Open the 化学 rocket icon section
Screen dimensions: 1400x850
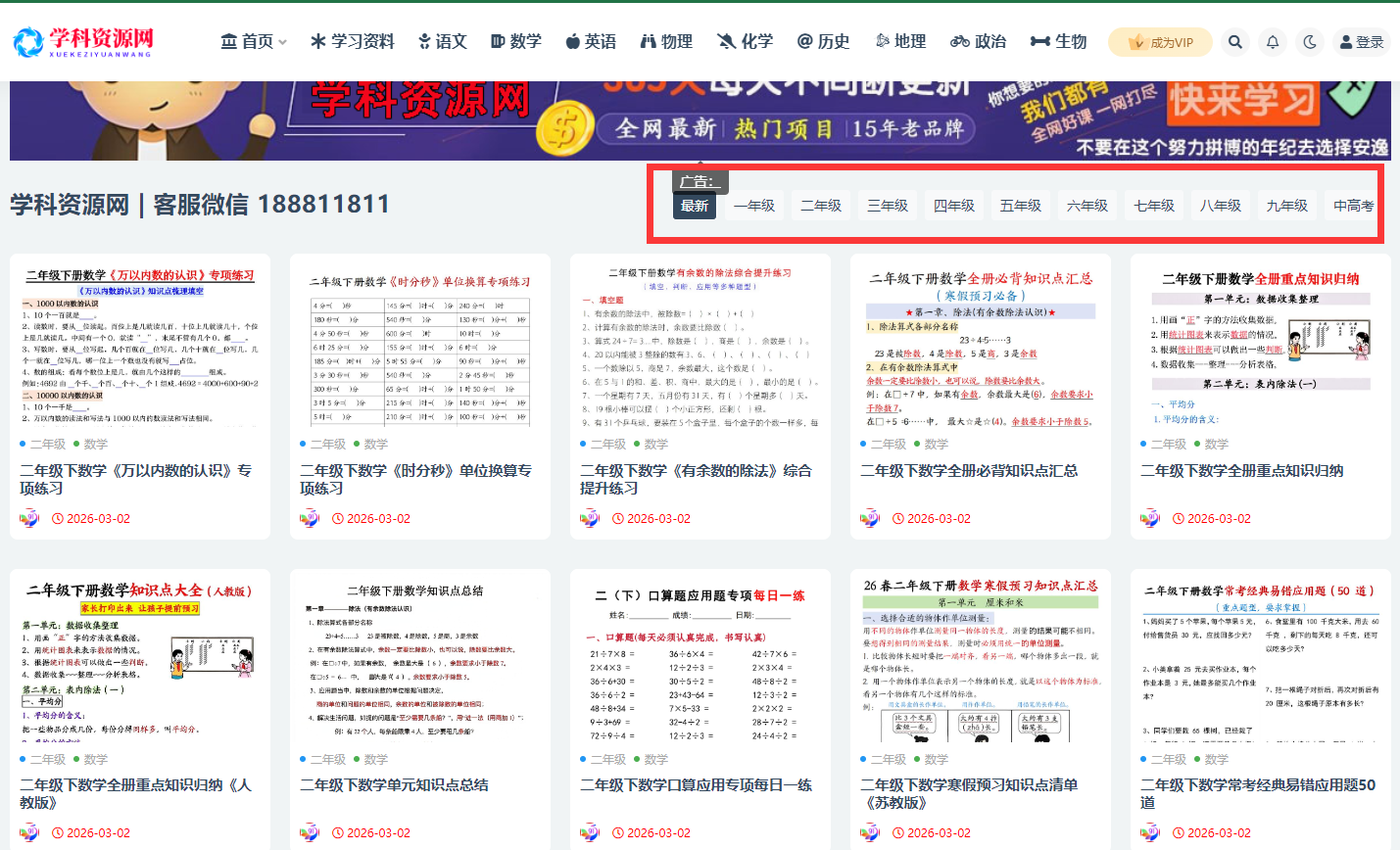(745, 41)
